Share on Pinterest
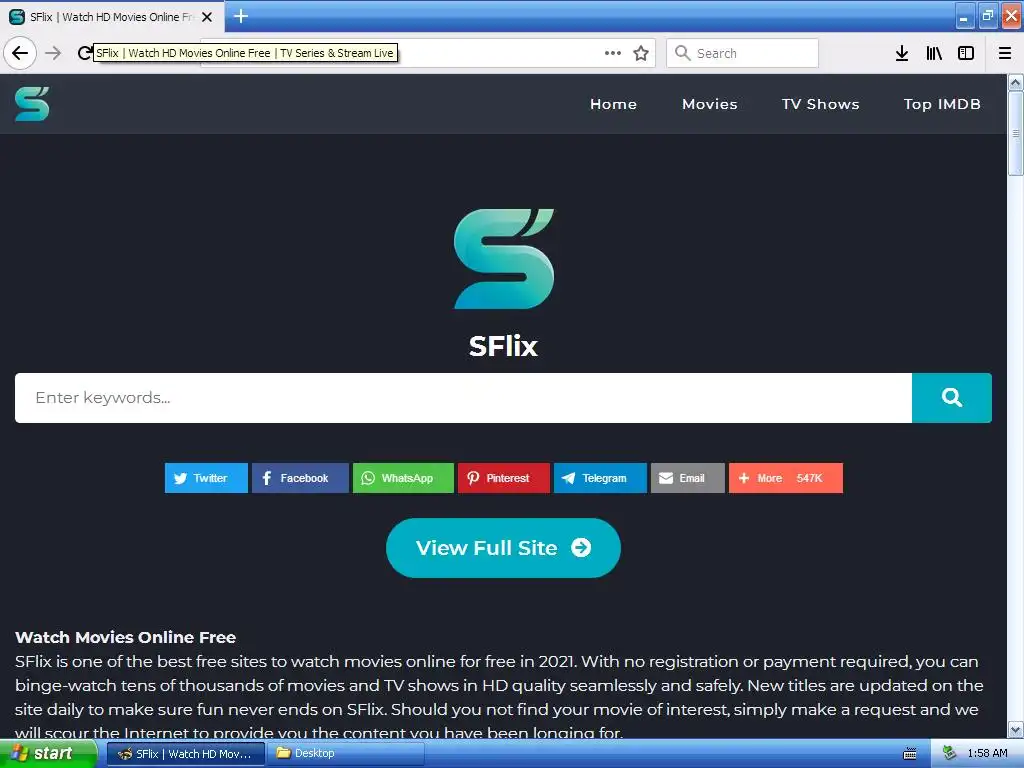Image resolution: width=1024 pixels, height=768 pixels. pos(504,478)
